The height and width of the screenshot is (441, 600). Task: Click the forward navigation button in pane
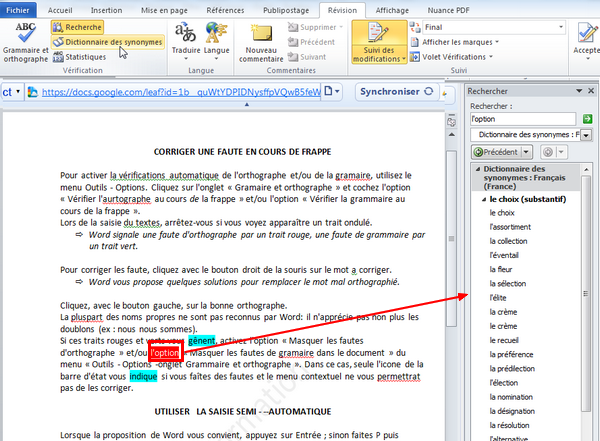(x=548, y=152)
